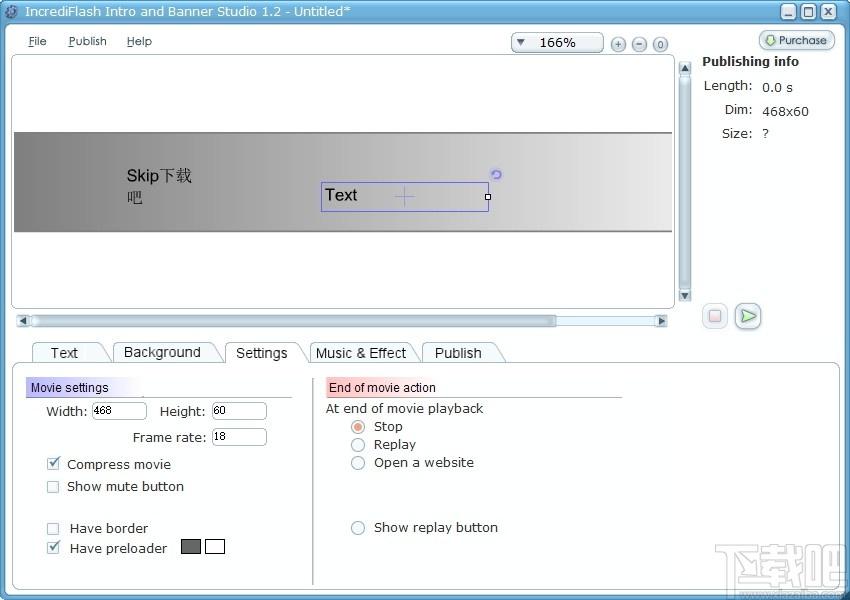Click the zoom out minus icon

(x=639, y=44)
